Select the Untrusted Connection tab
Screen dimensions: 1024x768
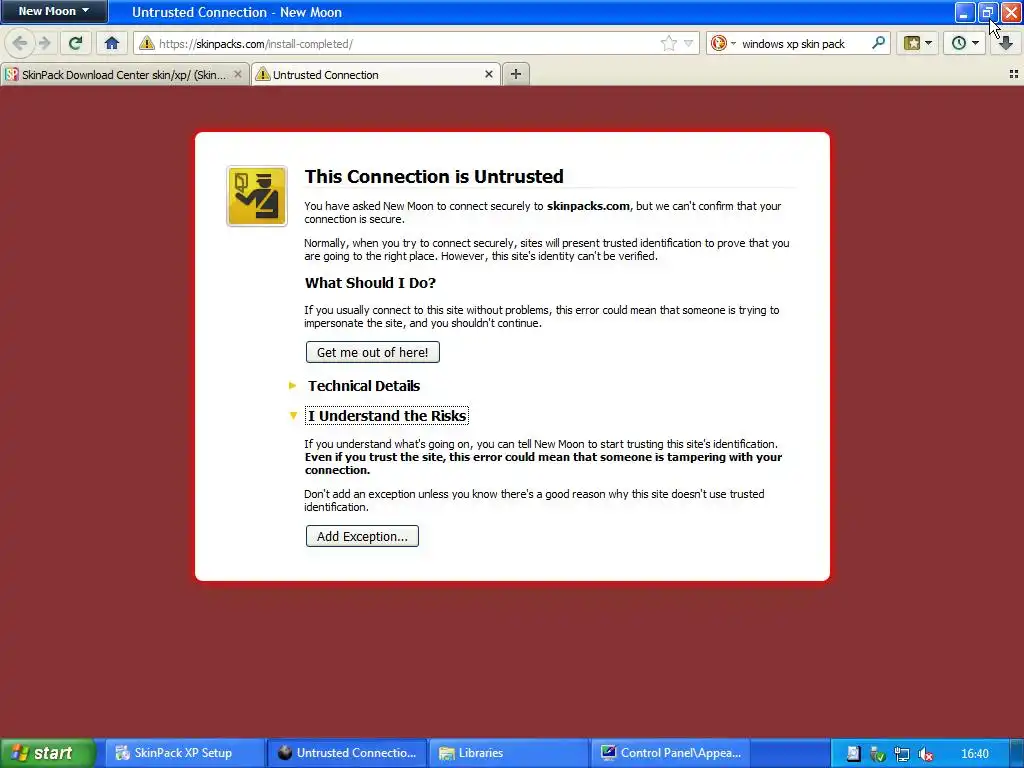[x=376, y=74]
